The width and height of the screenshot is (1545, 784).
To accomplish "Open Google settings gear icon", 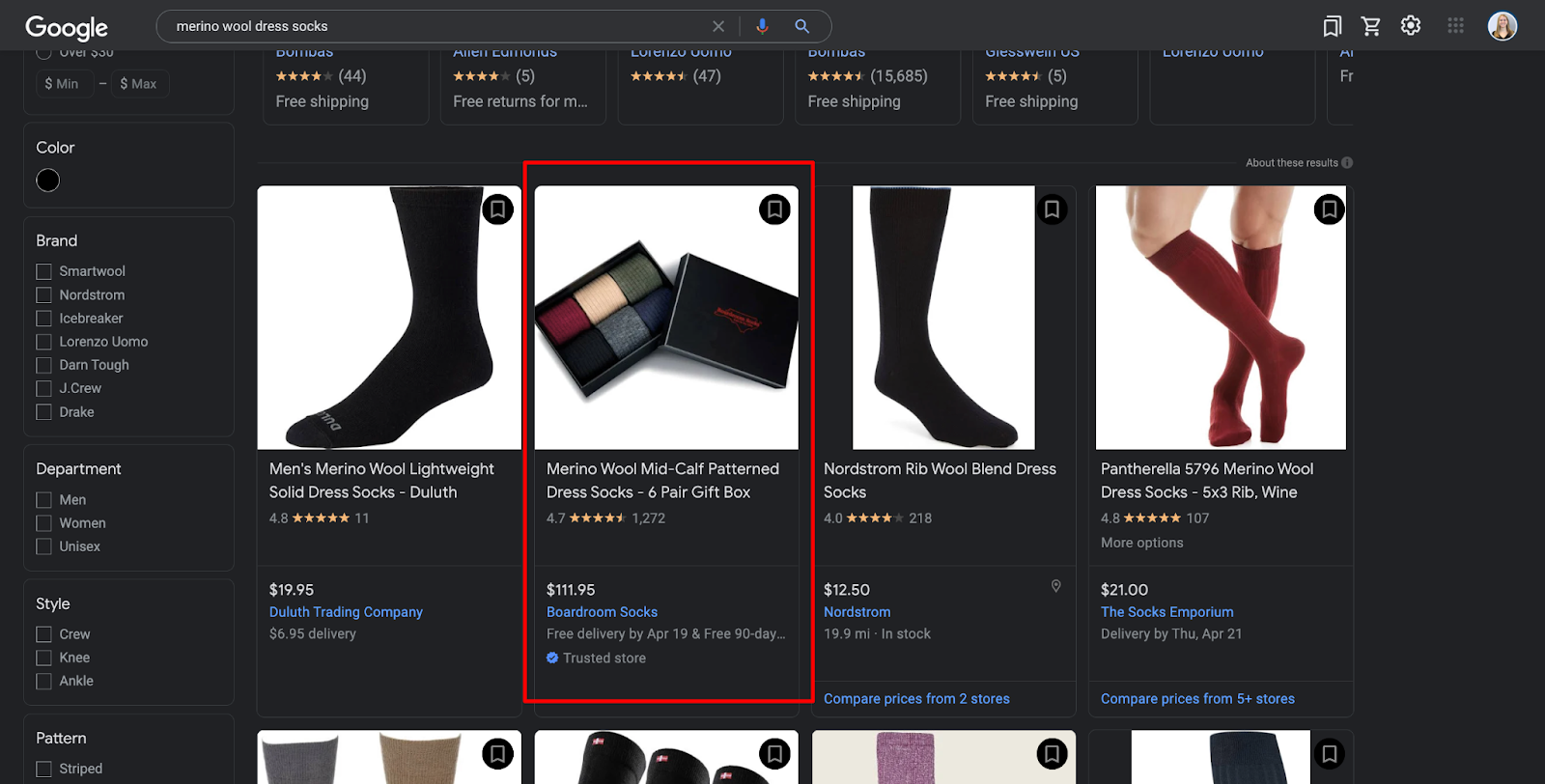I will click(x=1411, y=26).
